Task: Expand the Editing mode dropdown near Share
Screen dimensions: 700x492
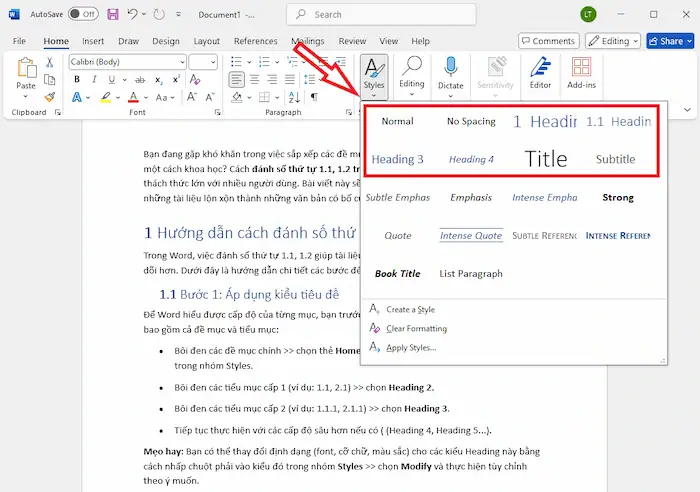Action: coord(614,41)
